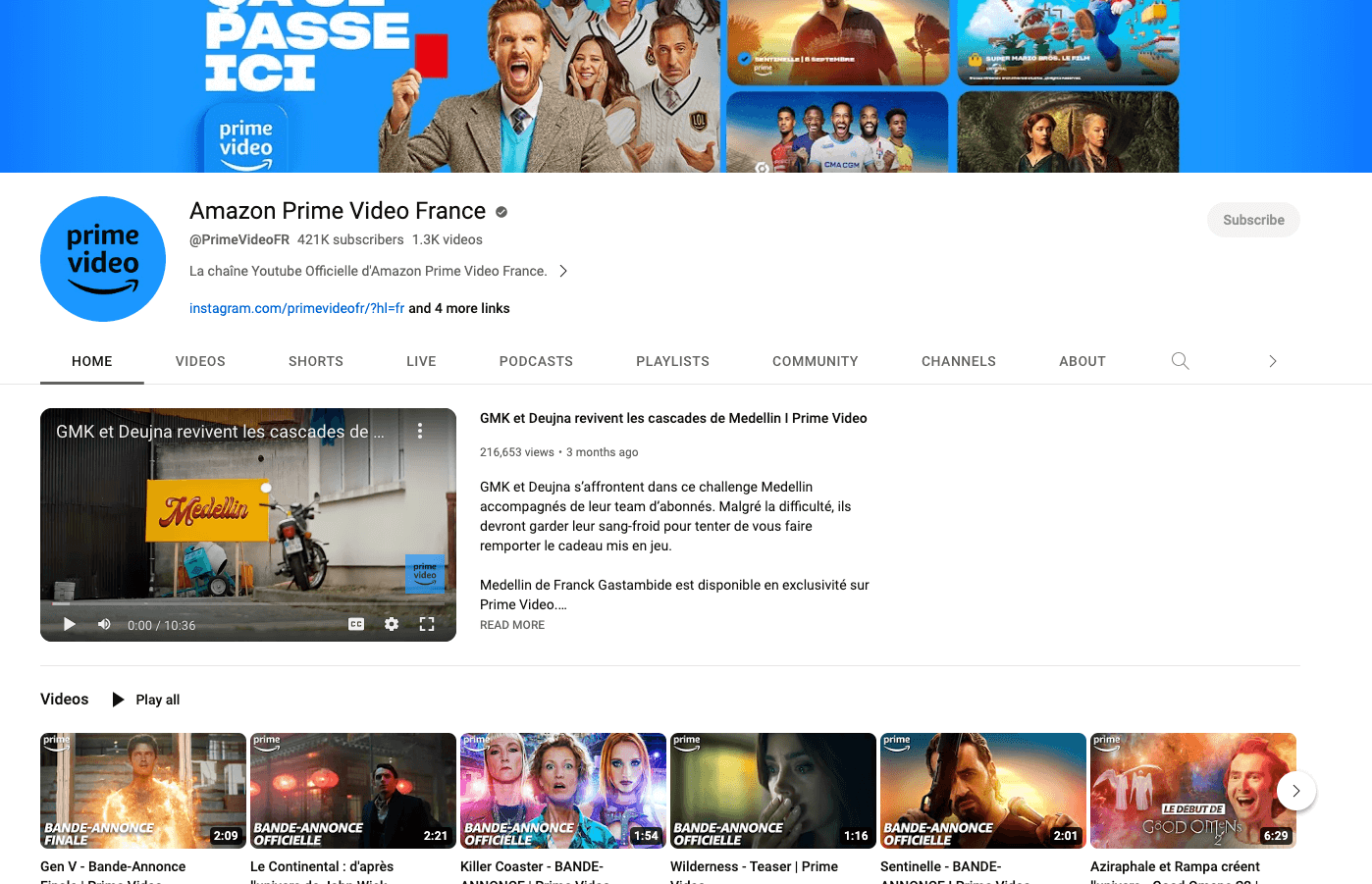Open the Gen V Bande-Annonce thumbnail
This screenshot has height=884, width=1372.
143,791
